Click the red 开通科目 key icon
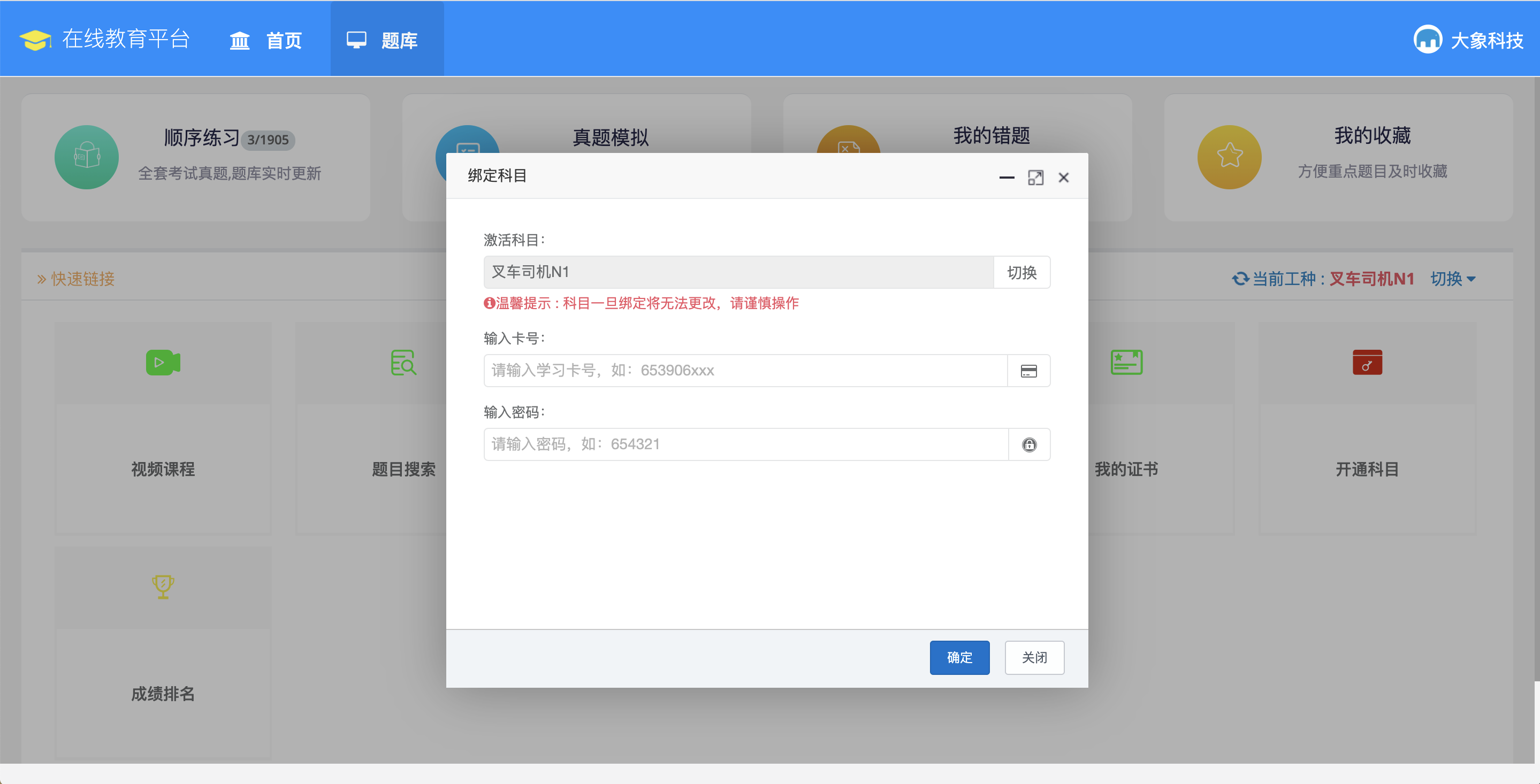Screen dimensions: 1540x784 pos(1367,363)
